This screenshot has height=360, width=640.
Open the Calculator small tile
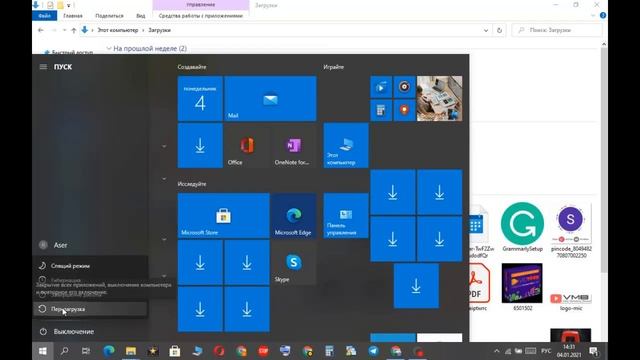[381, 110]
